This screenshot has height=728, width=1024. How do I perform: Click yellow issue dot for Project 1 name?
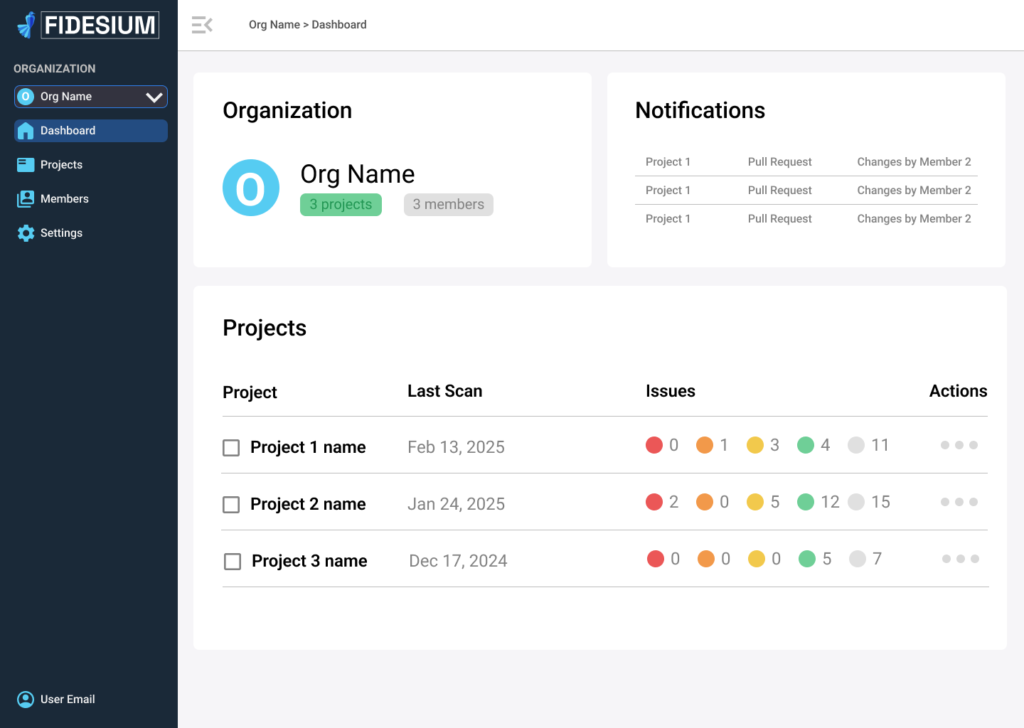point(755,445)
